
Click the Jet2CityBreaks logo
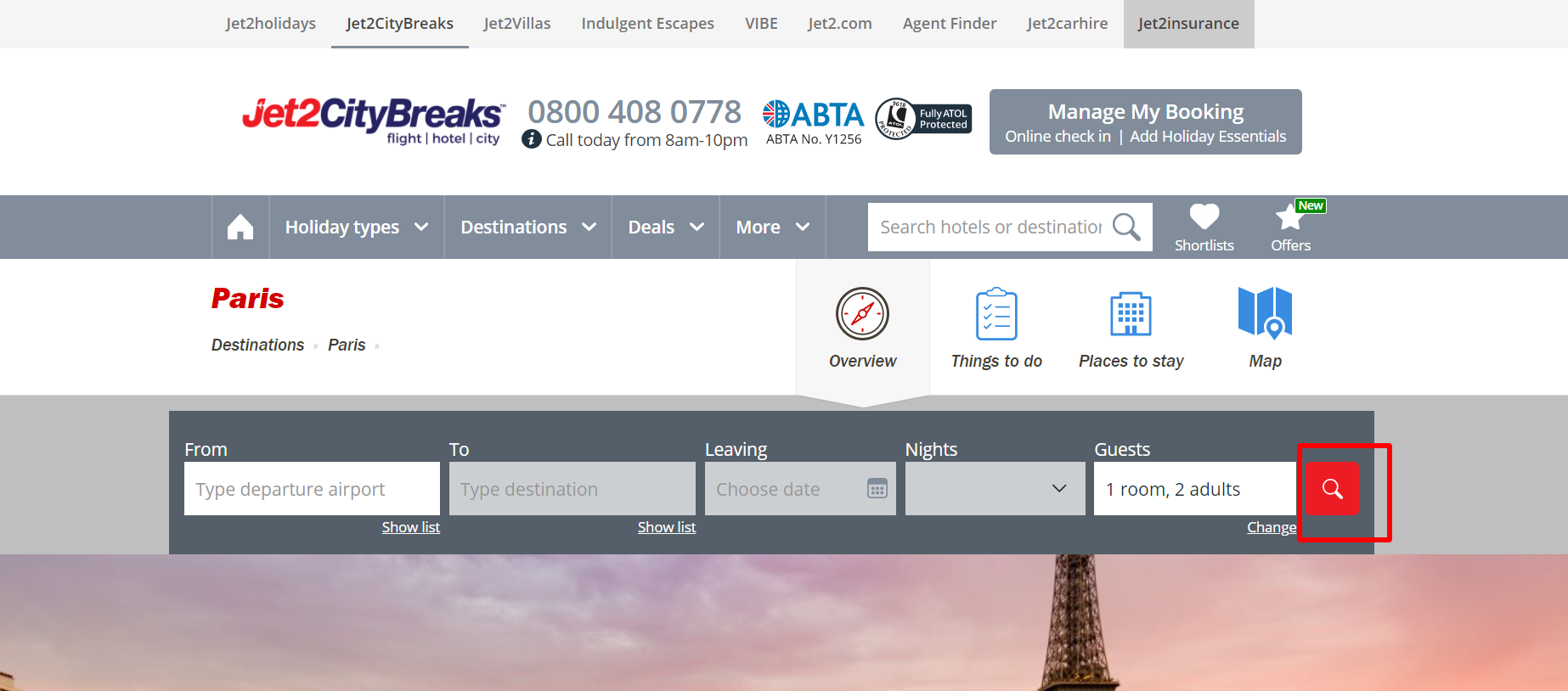coord(373,121)
